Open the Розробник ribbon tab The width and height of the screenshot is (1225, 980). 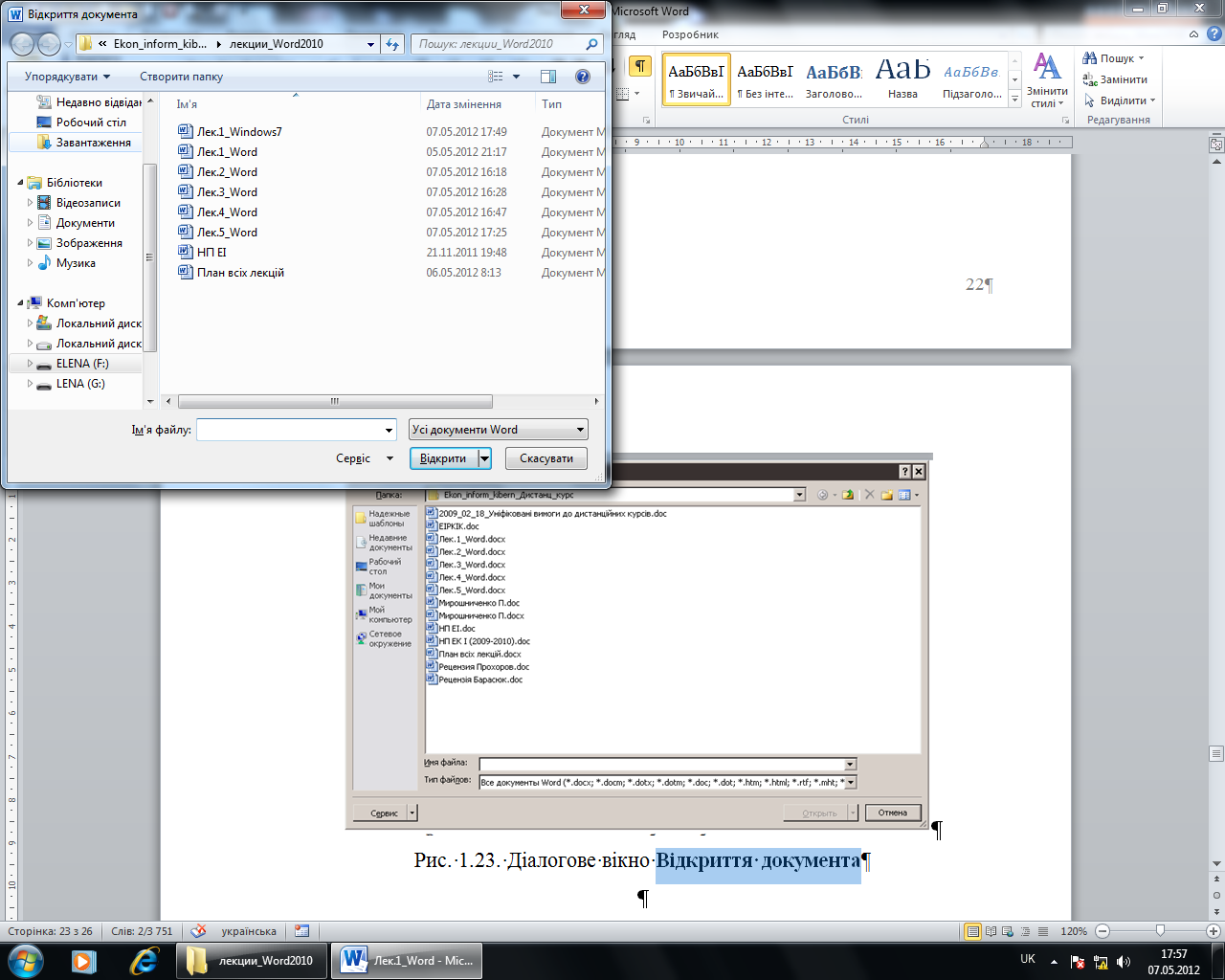690,34
